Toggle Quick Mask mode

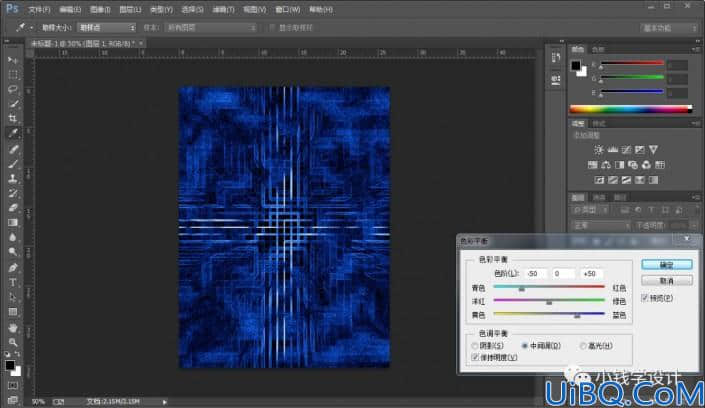coord(13,386)
